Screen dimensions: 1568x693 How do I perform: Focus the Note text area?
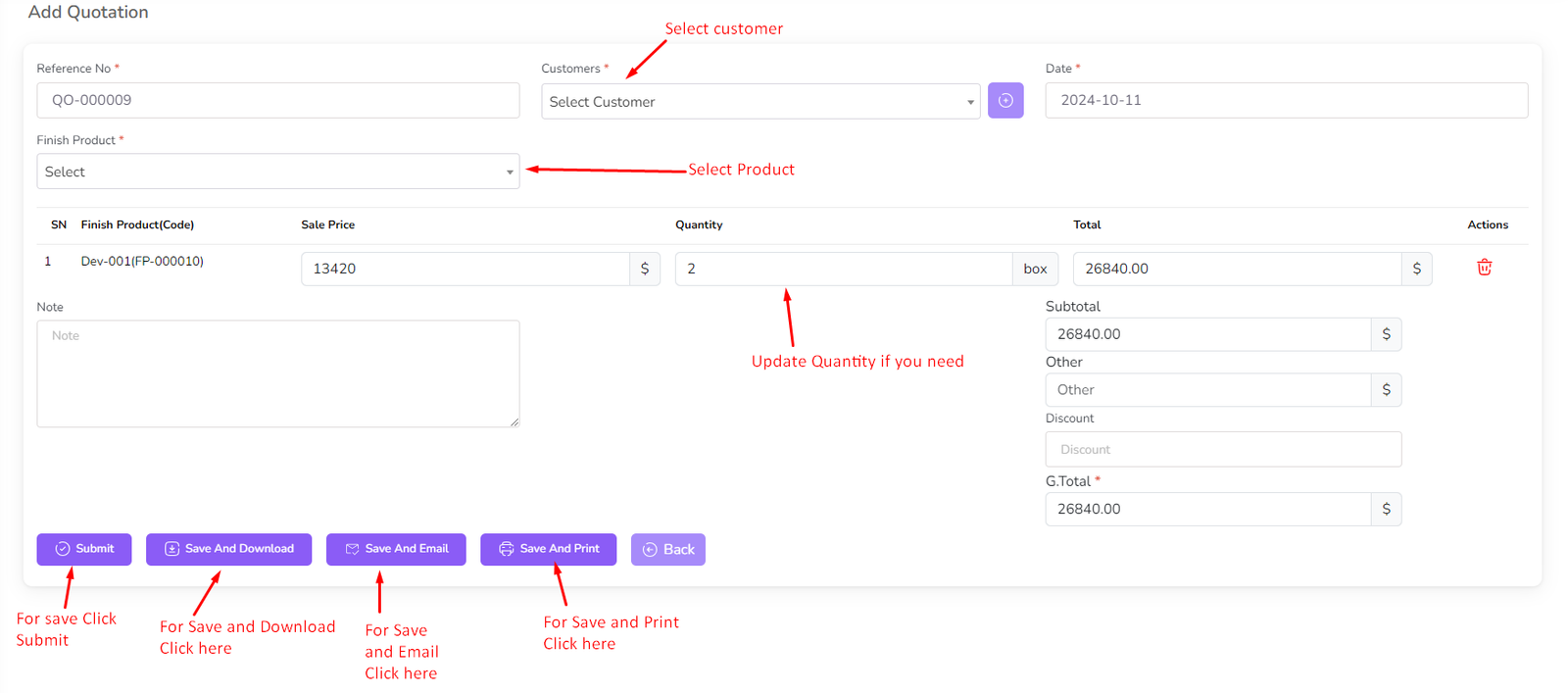pos(277,373)
